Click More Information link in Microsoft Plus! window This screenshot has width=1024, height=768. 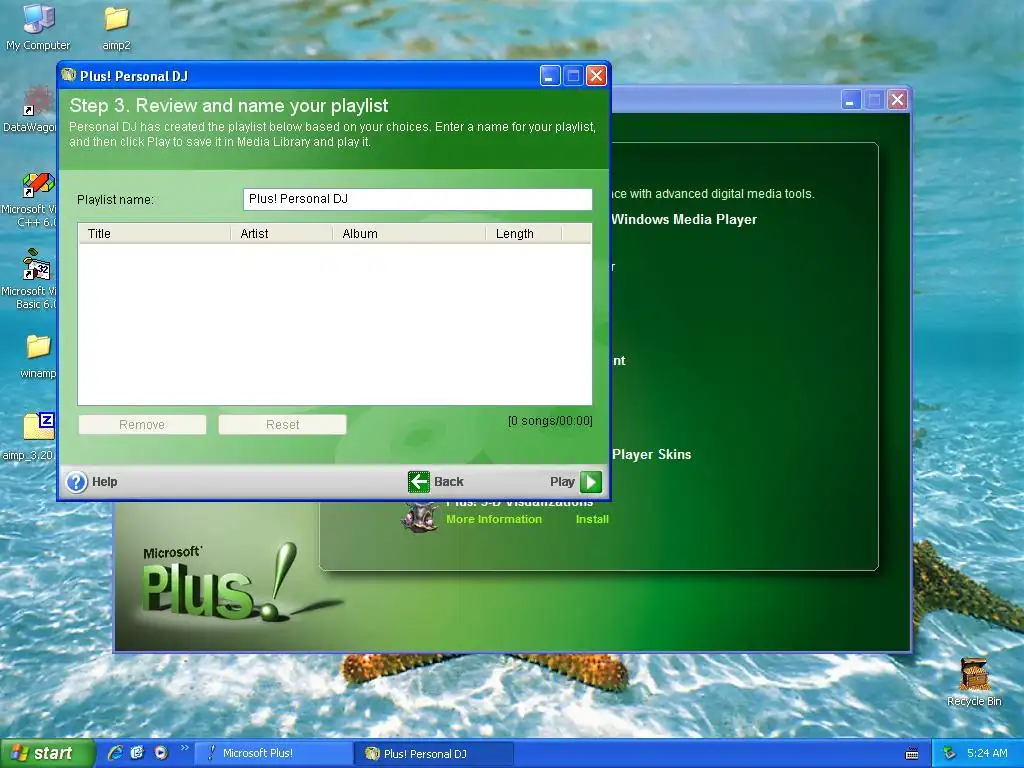click(494, 519)
